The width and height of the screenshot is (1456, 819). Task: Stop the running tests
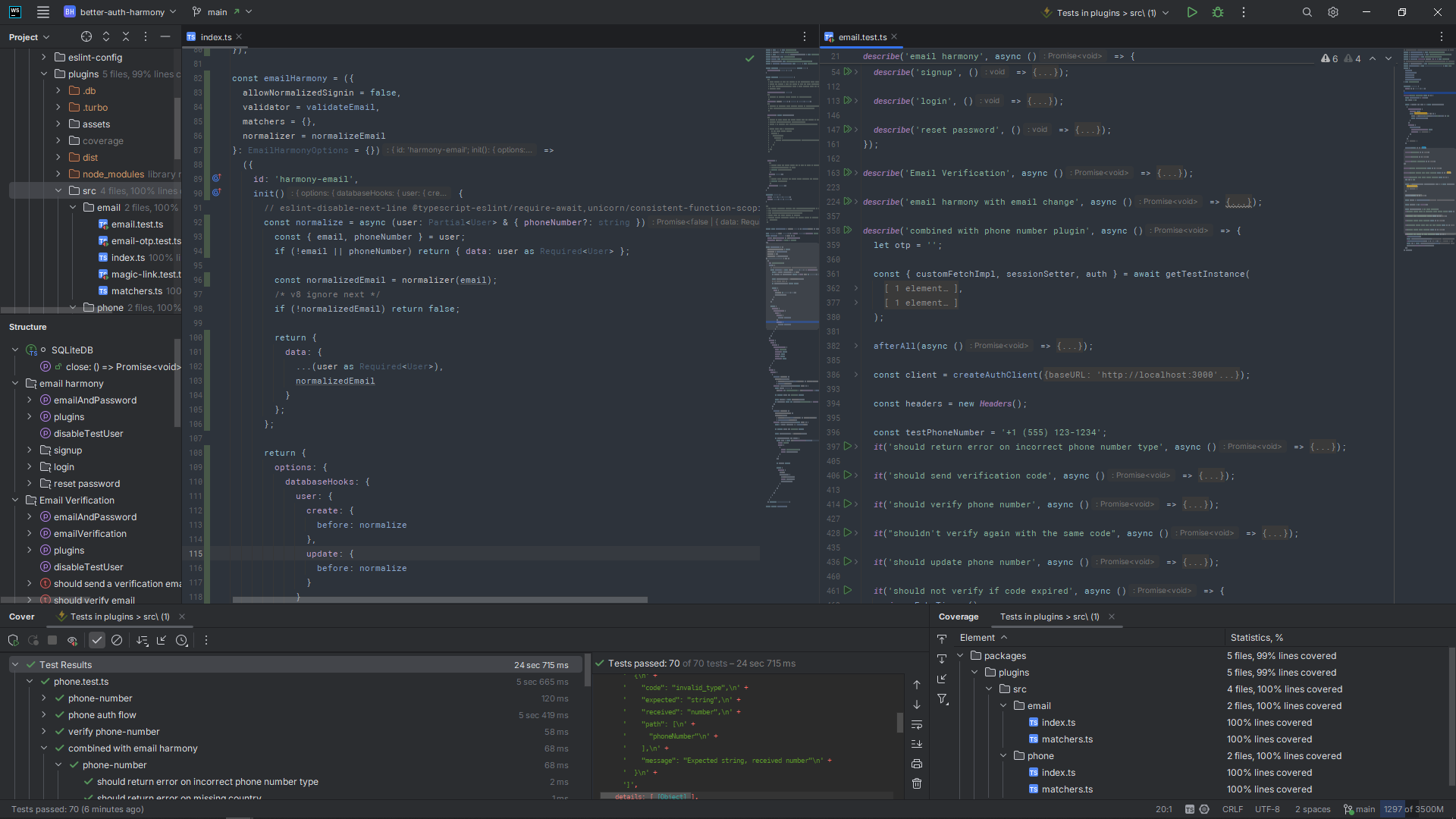click(x=52, y=640)
